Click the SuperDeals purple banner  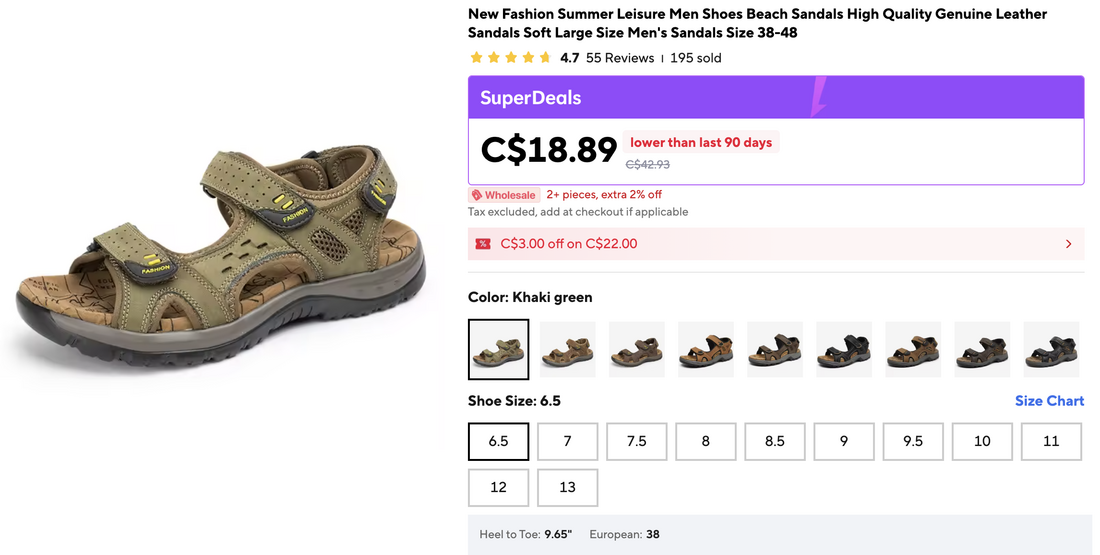640,98
